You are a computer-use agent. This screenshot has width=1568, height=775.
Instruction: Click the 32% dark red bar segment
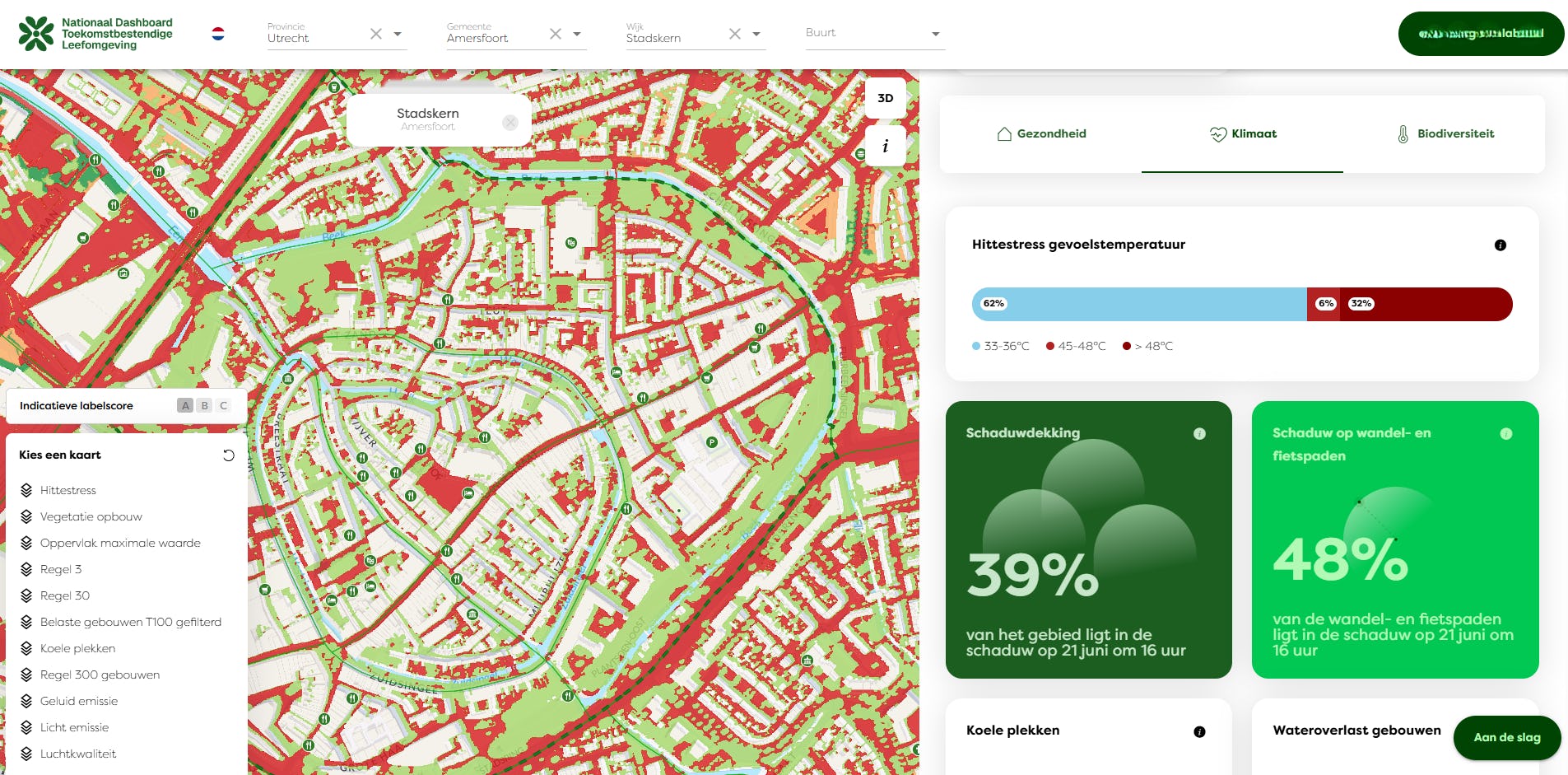tap(1426, 304)
